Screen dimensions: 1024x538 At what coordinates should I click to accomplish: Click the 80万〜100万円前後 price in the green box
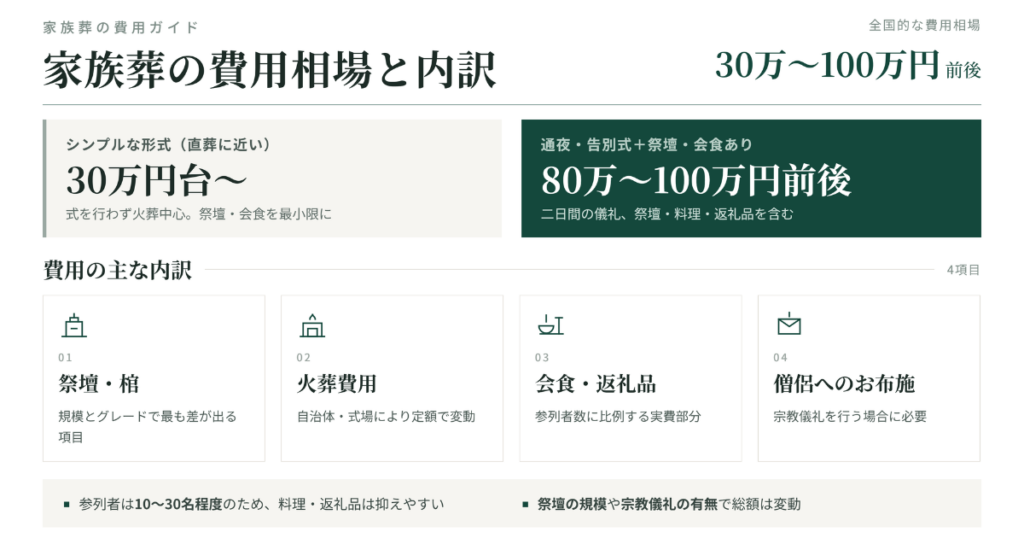[696, 181]
